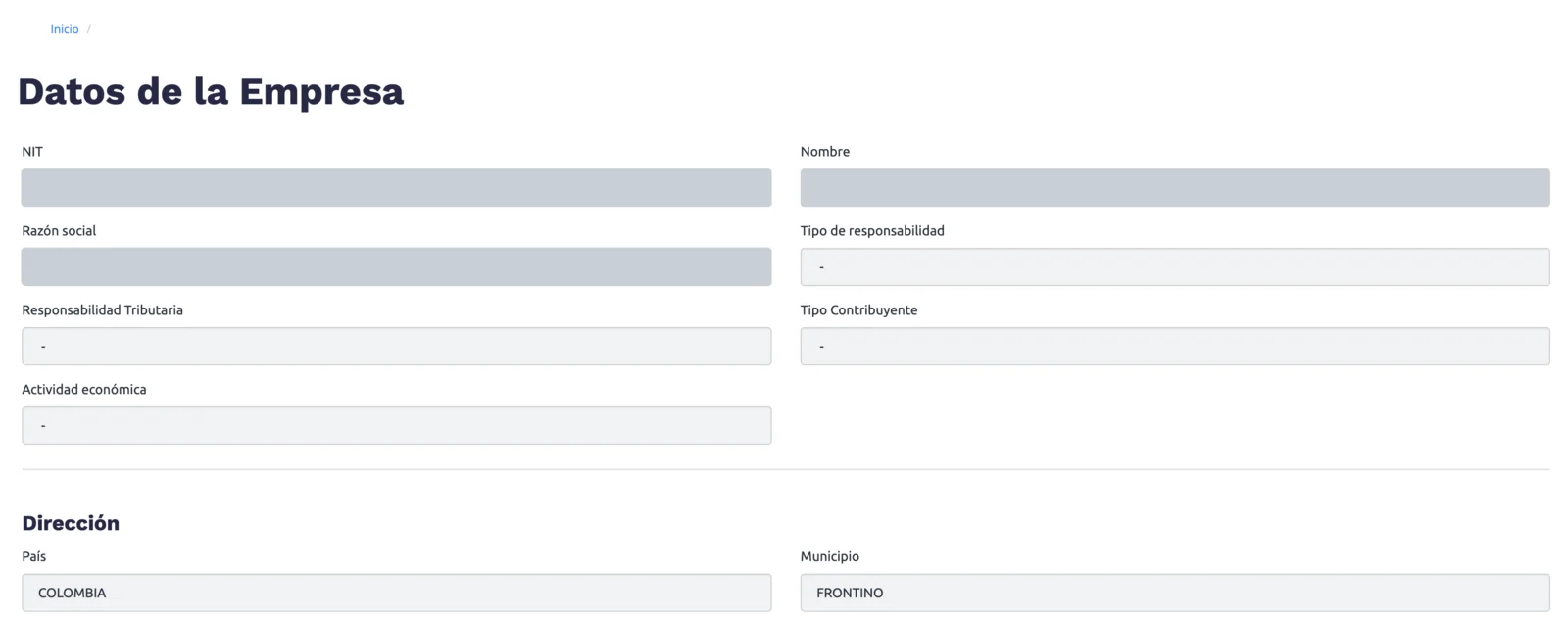Open the Tipo de responsabilidad field
This screenshot has height=619, width=1568.
point(1175,266)
